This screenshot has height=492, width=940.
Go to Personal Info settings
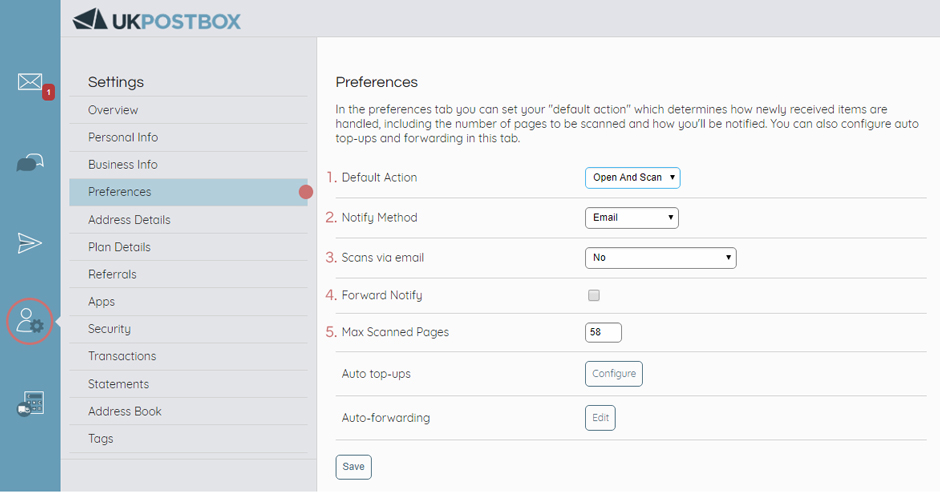pos(123,137)
